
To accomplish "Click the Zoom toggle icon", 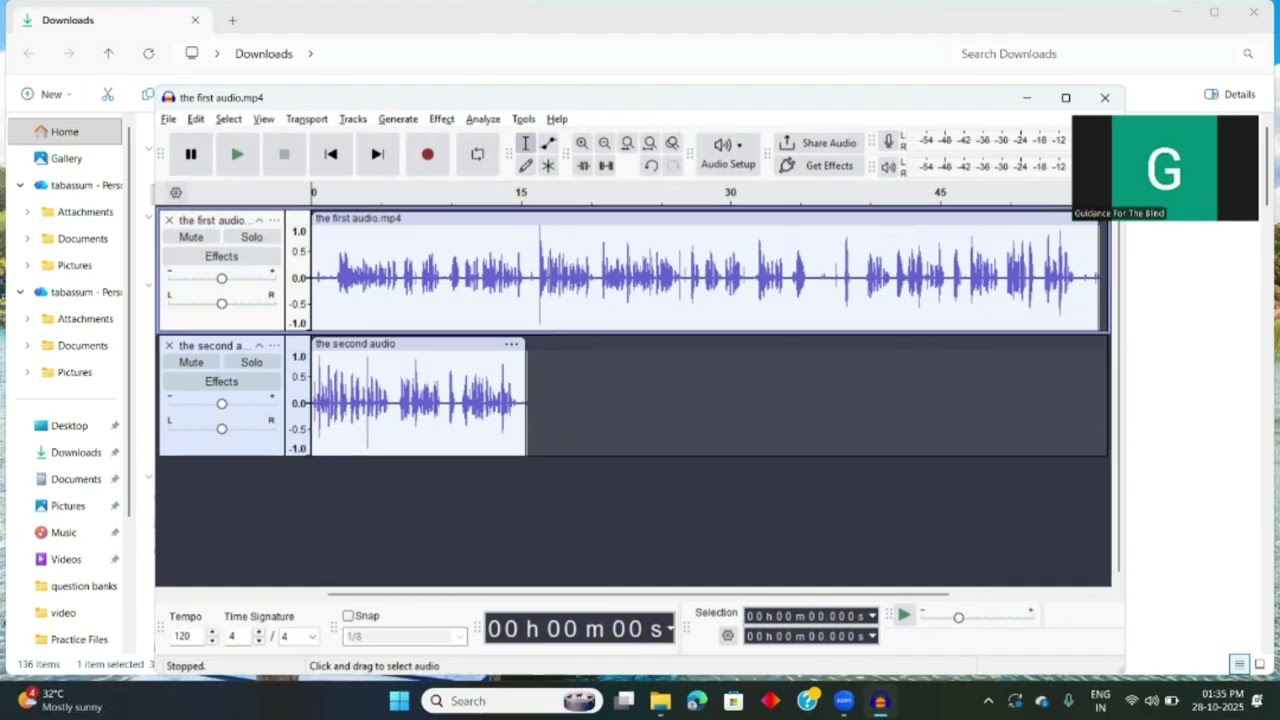I will (x=672, y=143).
